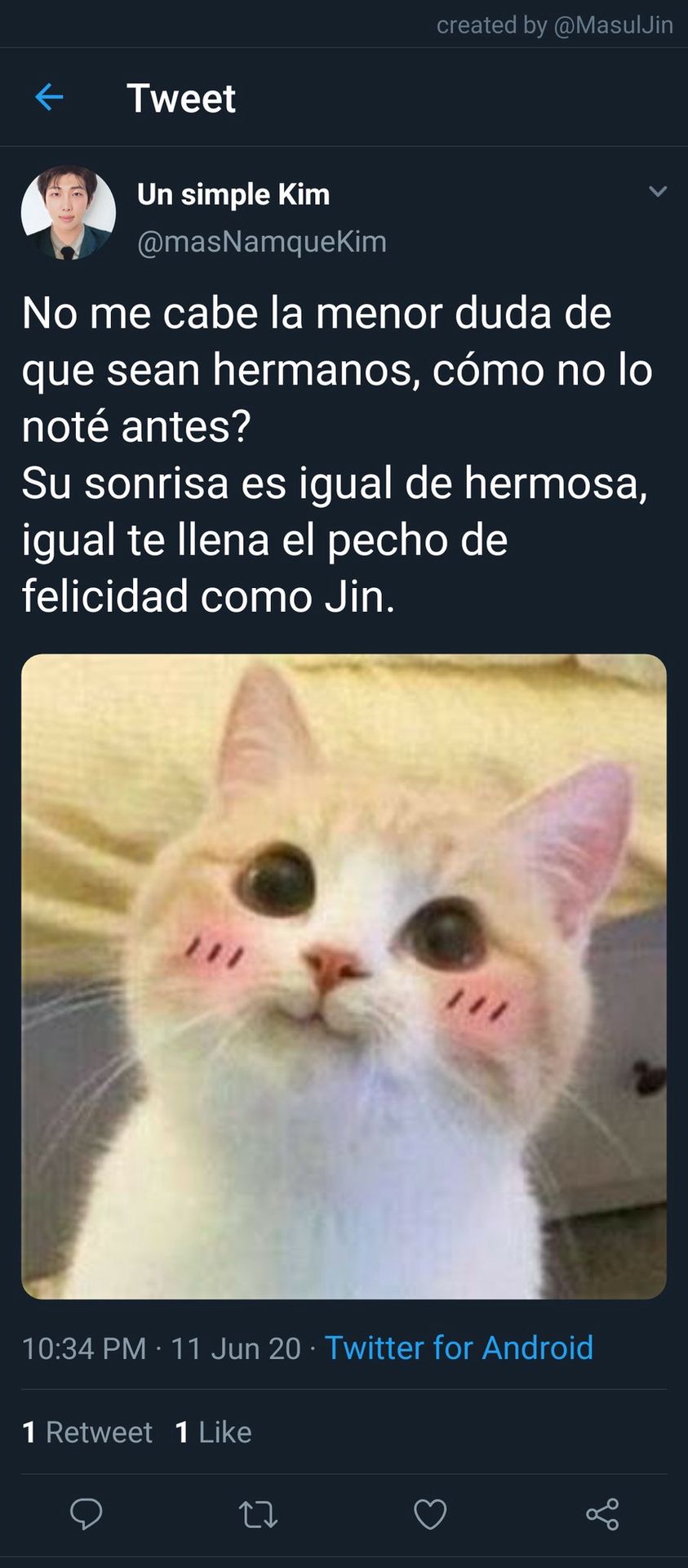Open the share icon for the tweet
Image resolution: width=688 pixels, height=1568 pixels.
coord(602,1514)
